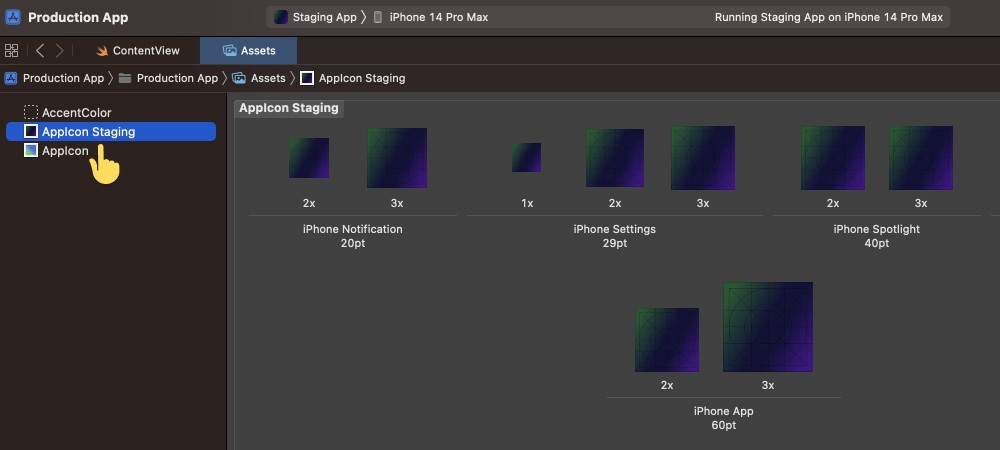Open the AppIcon Staging breadcrumb item

[x=353, y=78]
